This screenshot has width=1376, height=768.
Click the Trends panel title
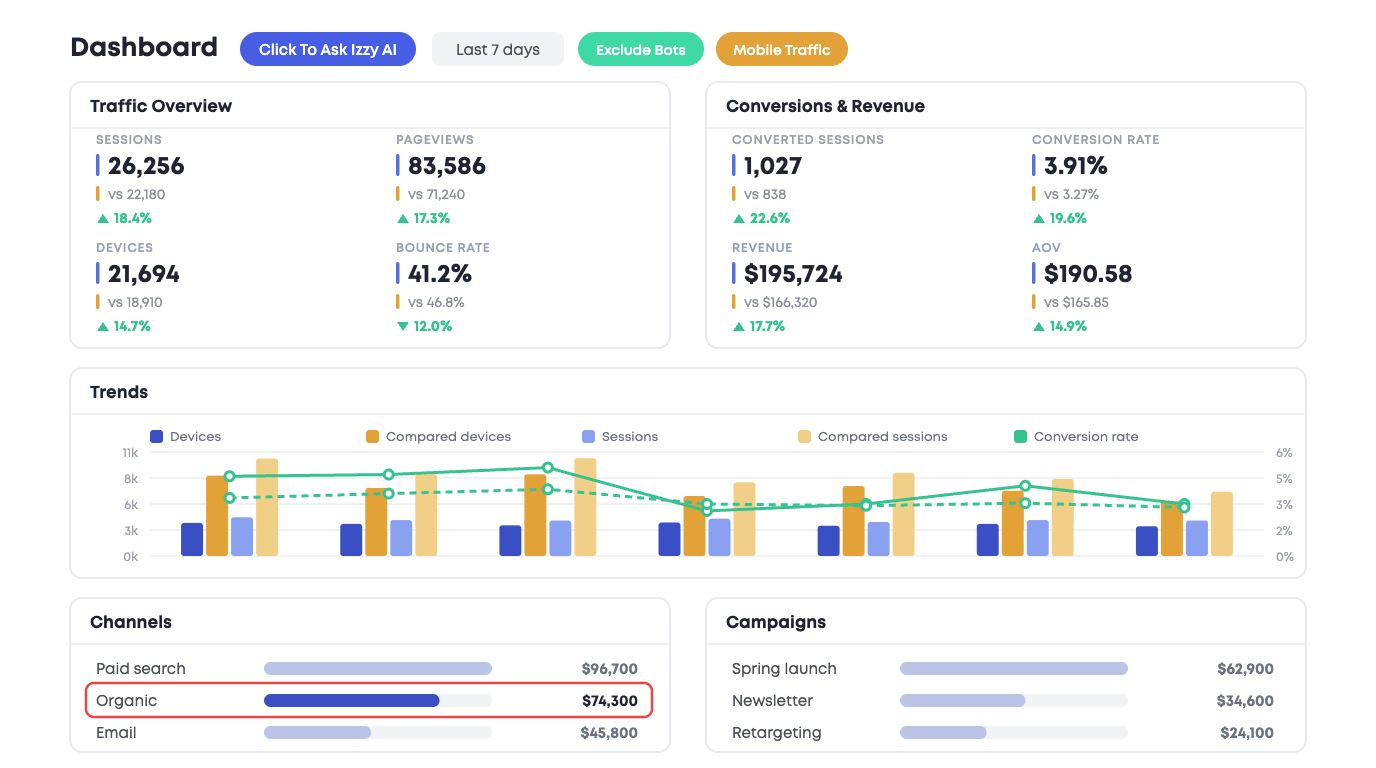pos(119,392)
